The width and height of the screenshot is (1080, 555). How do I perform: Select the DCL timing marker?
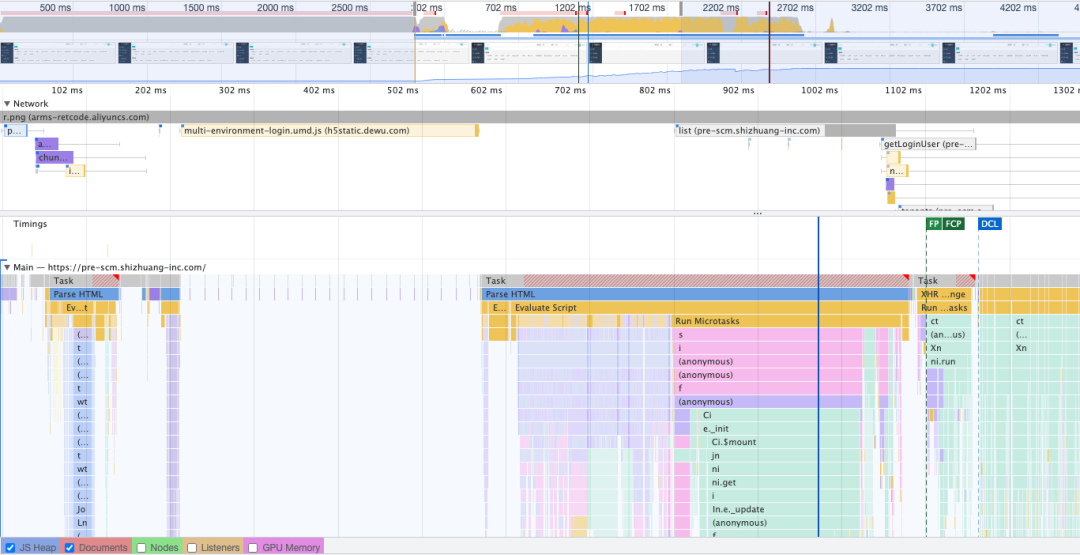[989, 224]
